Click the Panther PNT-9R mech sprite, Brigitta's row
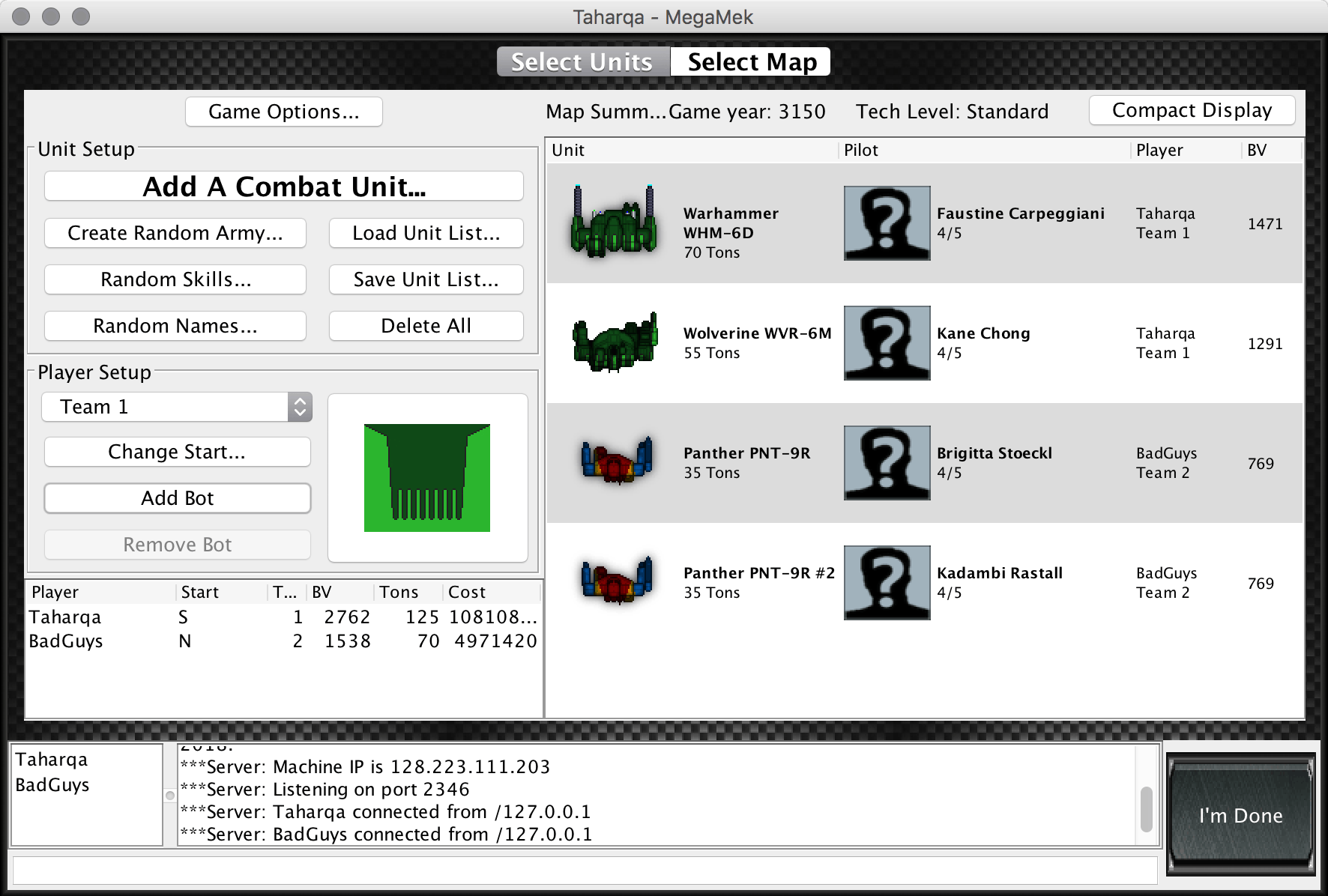Image resolution: width=1328 pixels, height=896 pixels. 616,461
